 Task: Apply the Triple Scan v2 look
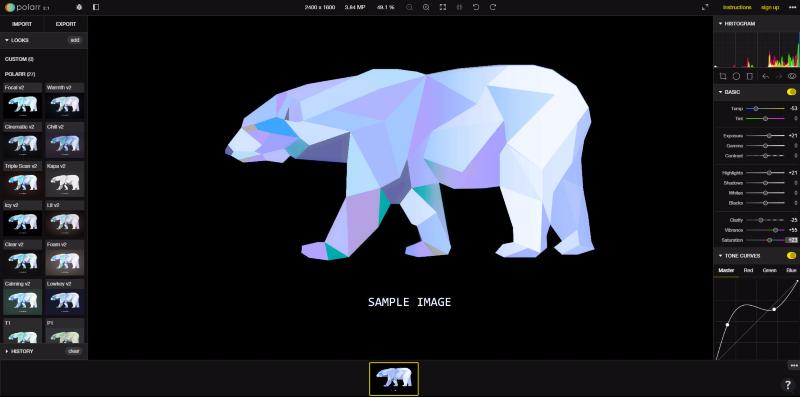coord(22,180)
